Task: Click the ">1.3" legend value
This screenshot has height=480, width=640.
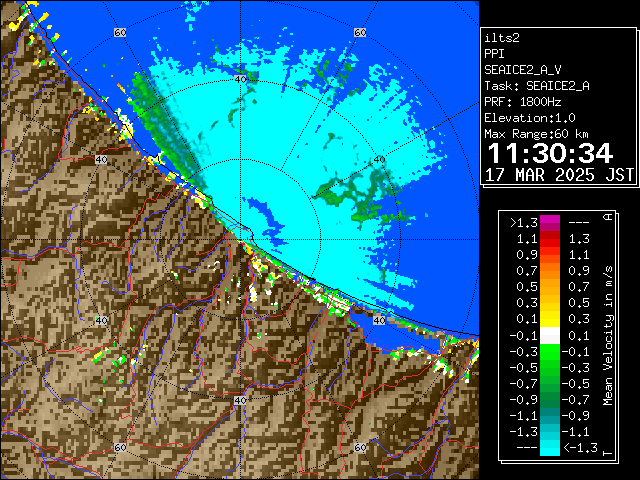Action: coord(524,223)
